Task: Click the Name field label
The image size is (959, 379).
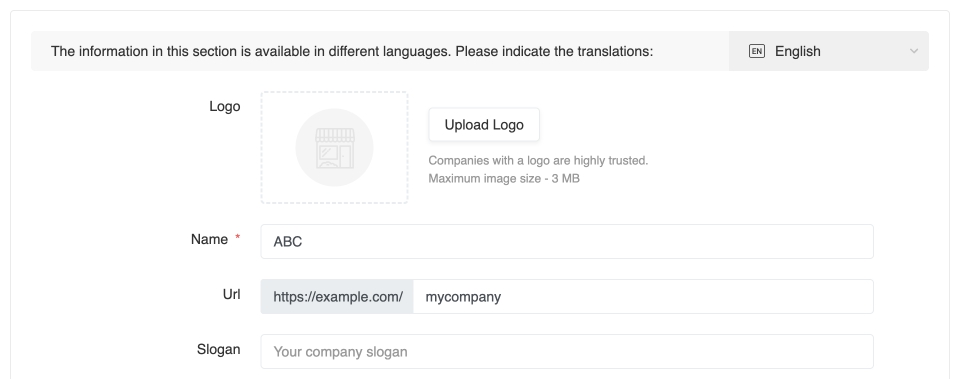Action: click(x=209, y=240)
